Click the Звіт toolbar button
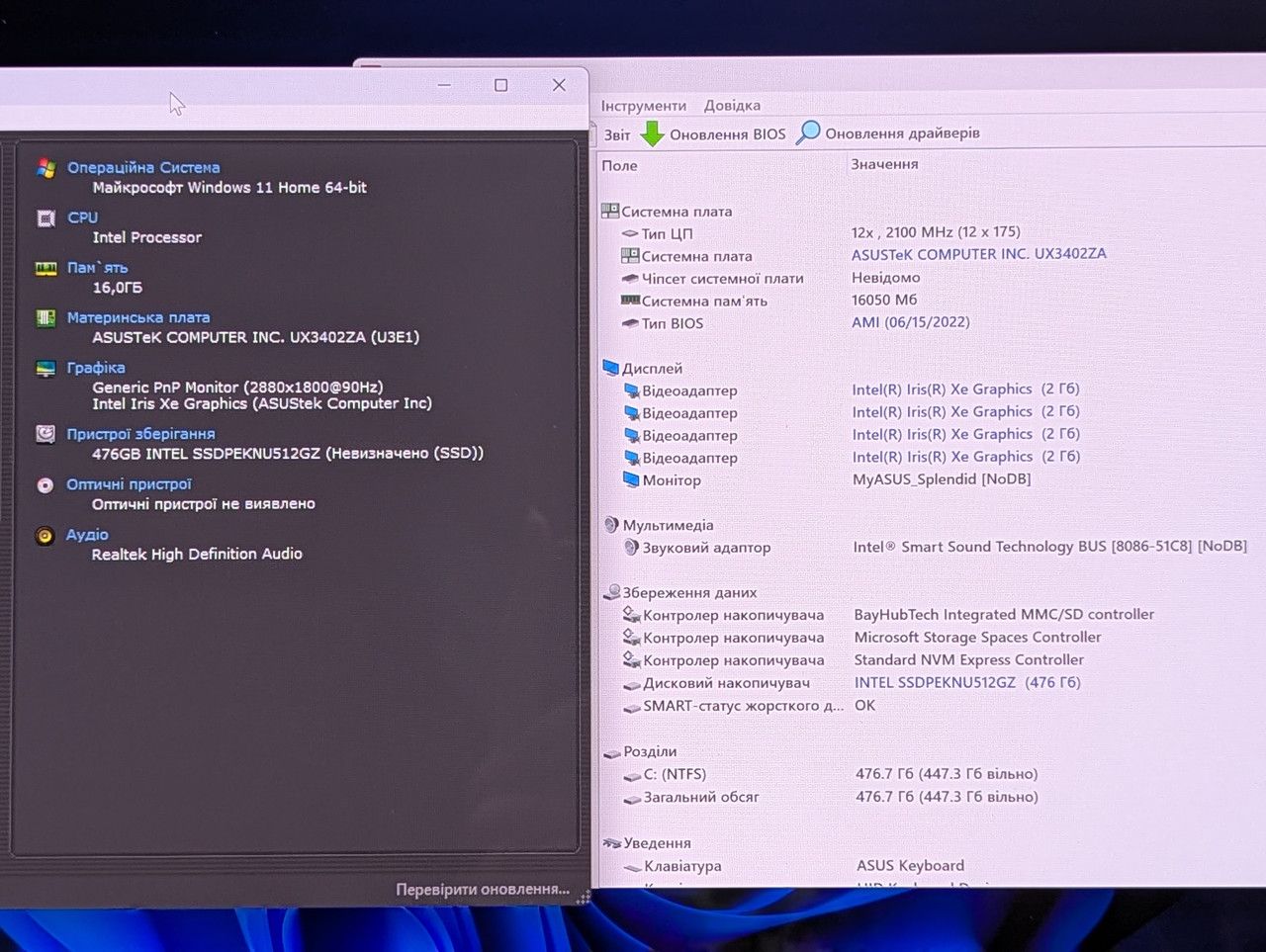 617,134
